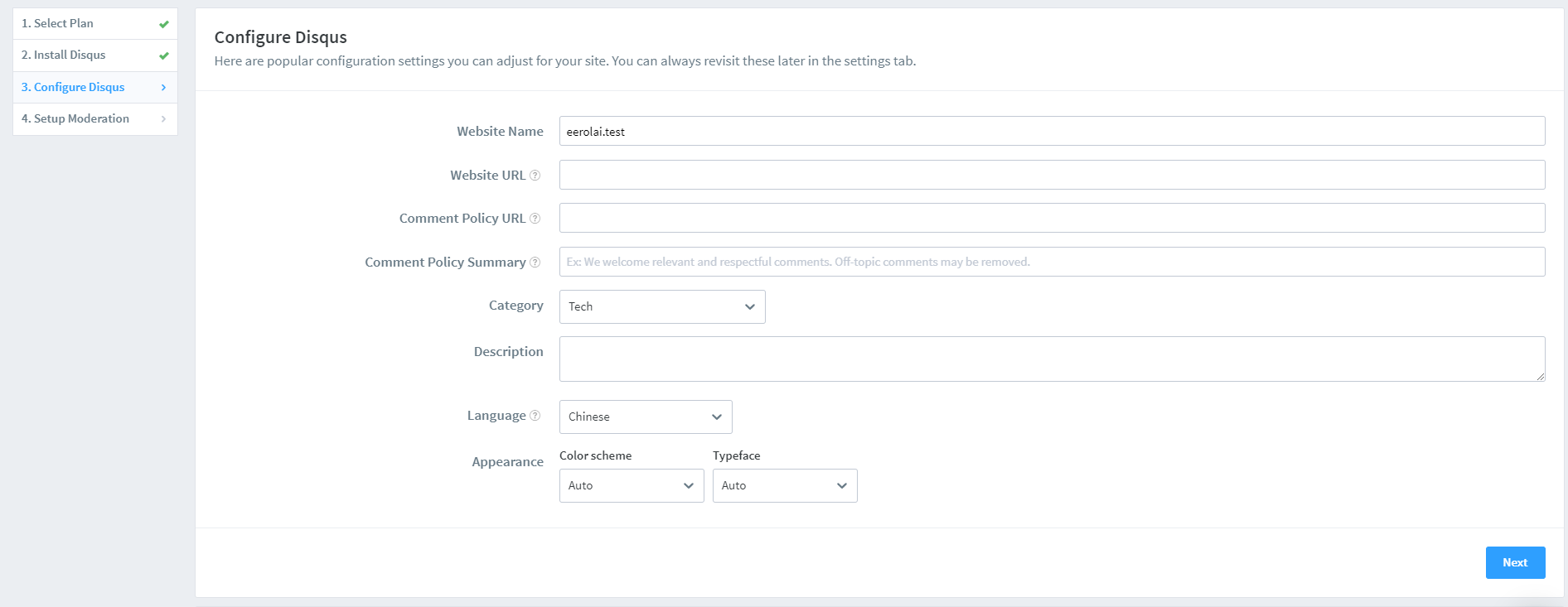Click the Select Plan green checkmark
This screenshot has height=607, width=1568.
tap(164, 24)
